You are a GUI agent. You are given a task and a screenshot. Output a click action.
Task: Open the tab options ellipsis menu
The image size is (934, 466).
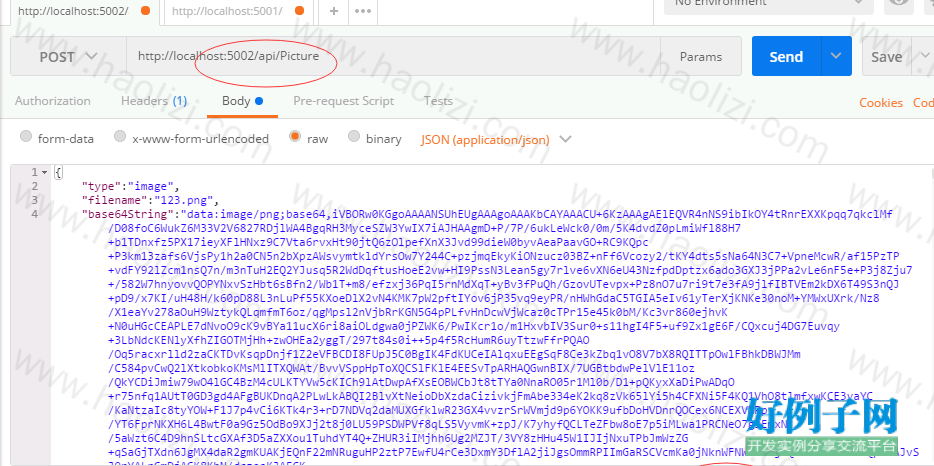tap(363, 11)
